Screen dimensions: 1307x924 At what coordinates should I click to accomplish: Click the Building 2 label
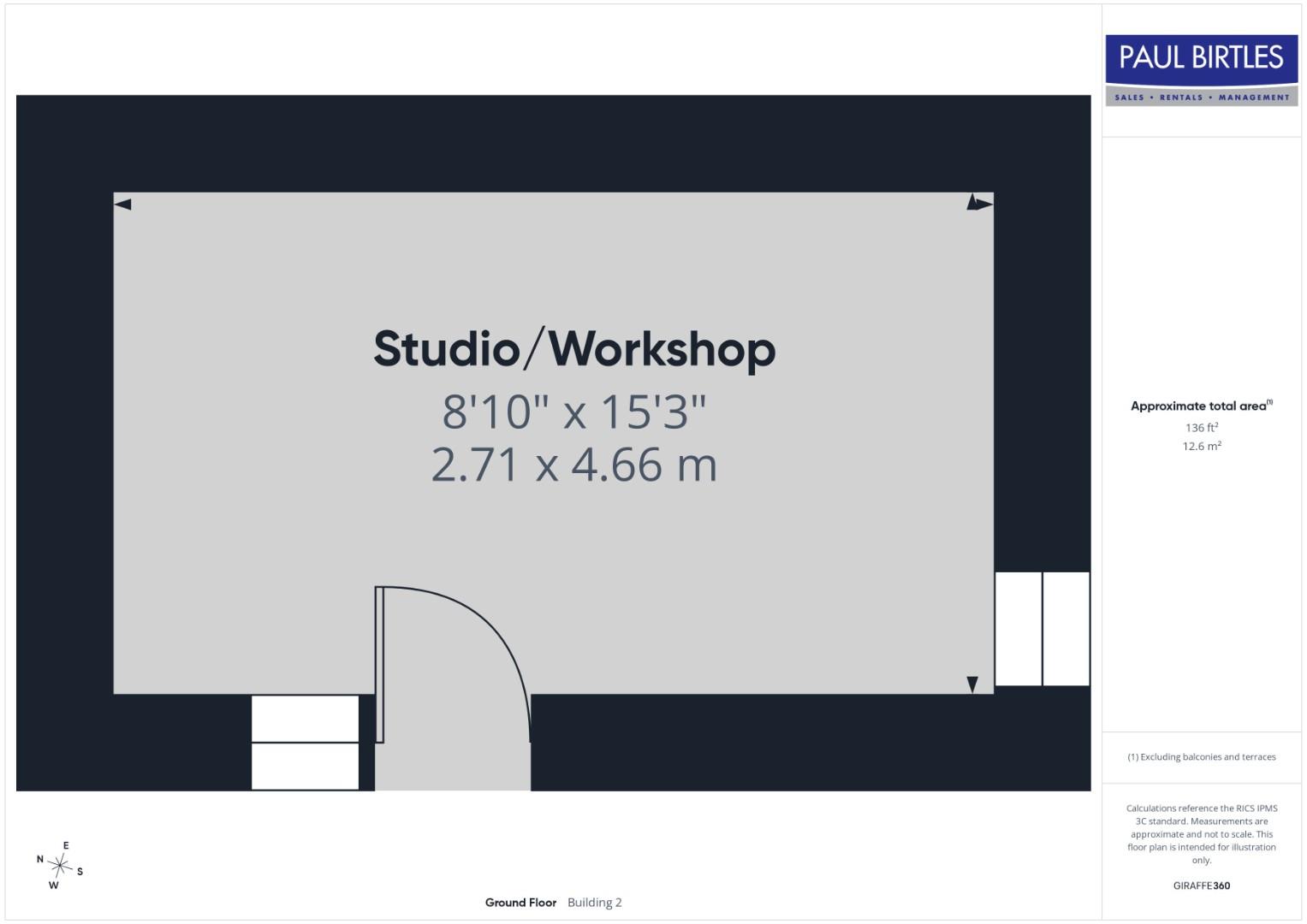[595, 903]
